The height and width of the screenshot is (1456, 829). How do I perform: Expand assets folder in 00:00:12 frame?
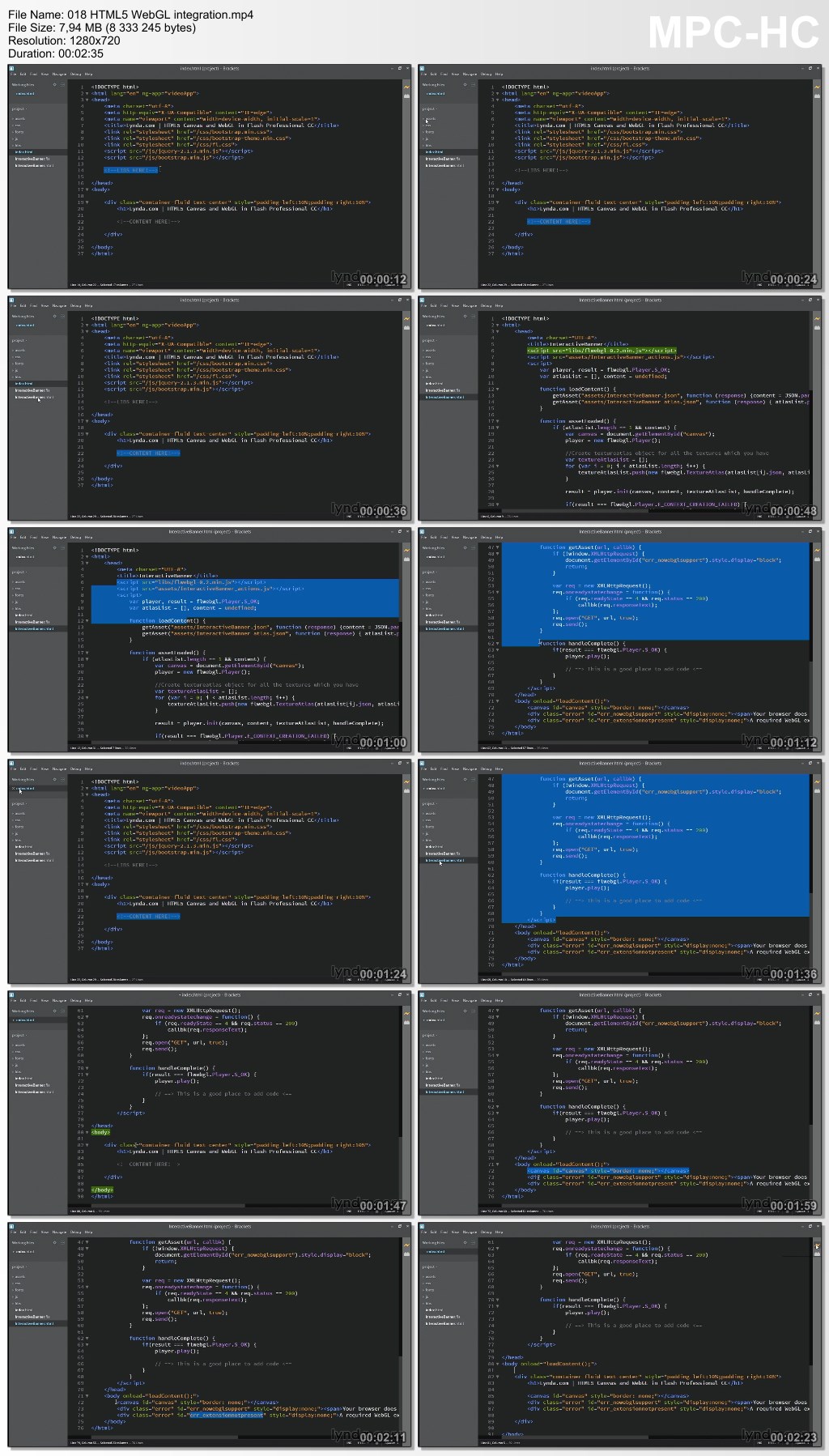click(19, 118)
